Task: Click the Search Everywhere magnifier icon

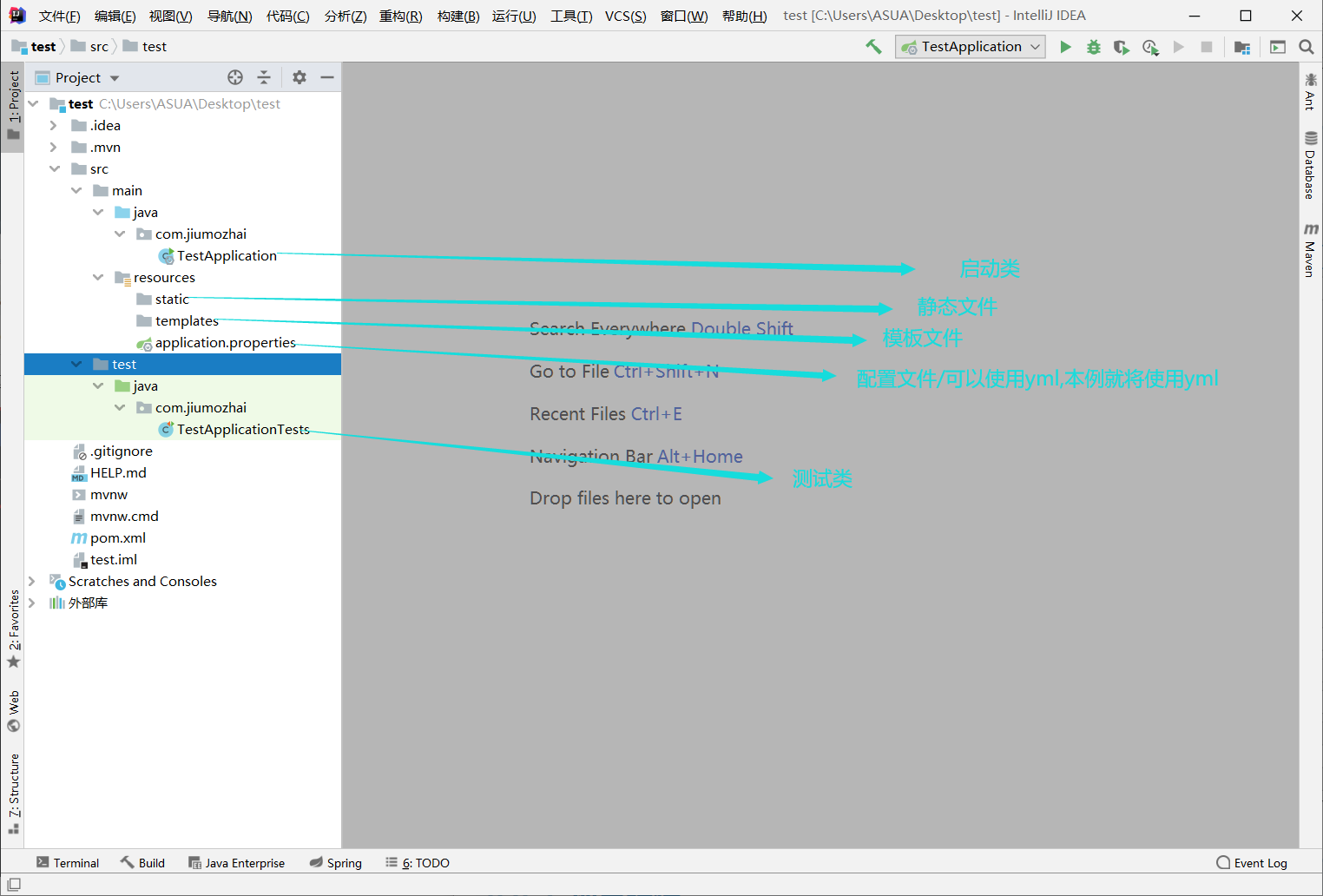Action: pyautogui.click(x=1307, y=47)
